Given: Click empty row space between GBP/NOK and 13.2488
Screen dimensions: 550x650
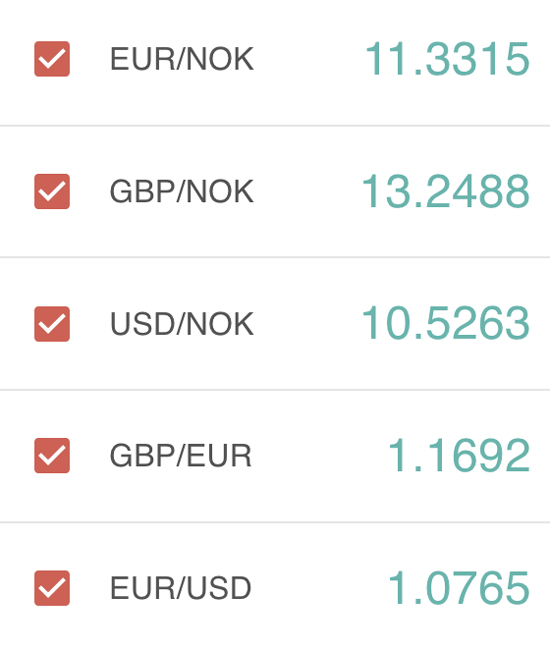Looking at the screenshot, I should [x=308, y=192].
